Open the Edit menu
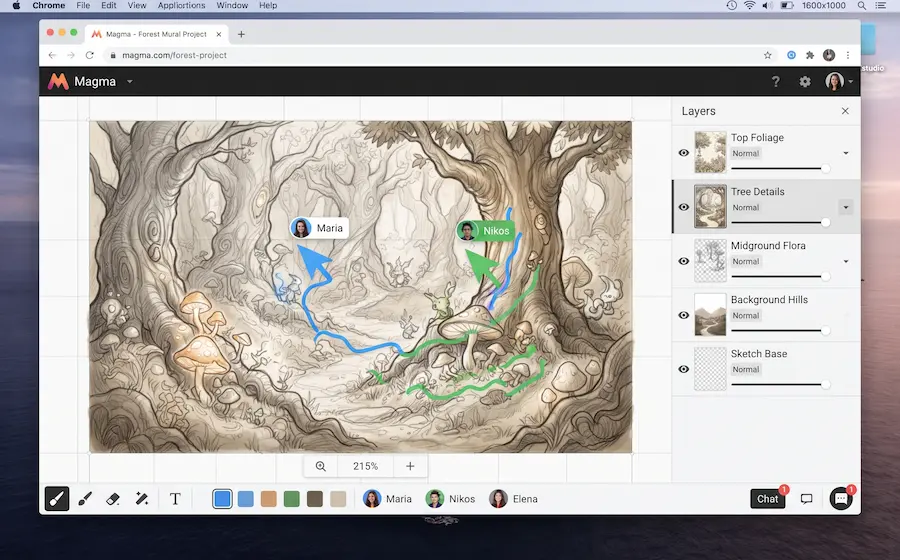Viewport: 900px width, 560px height. [108, 6]
